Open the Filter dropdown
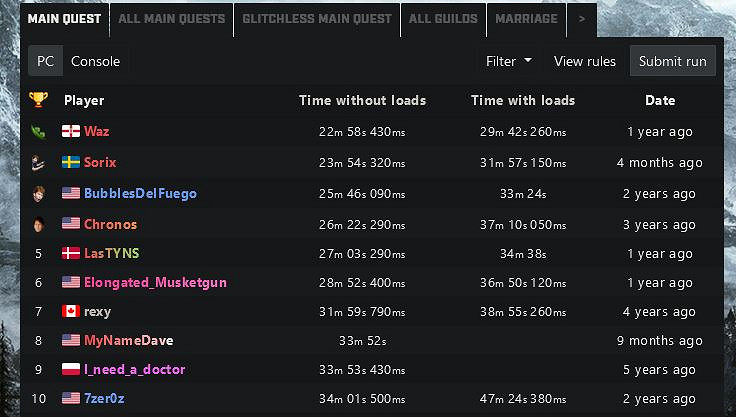Viewport: 736px width, 417px height. (509, 61)
